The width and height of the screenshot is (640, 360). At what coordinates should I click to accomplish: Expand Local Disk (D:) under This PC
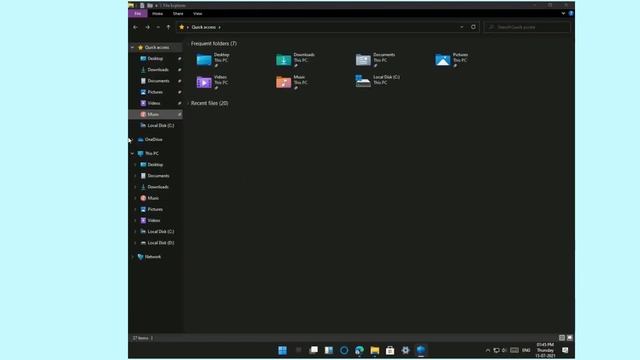(x=136, y=243)
